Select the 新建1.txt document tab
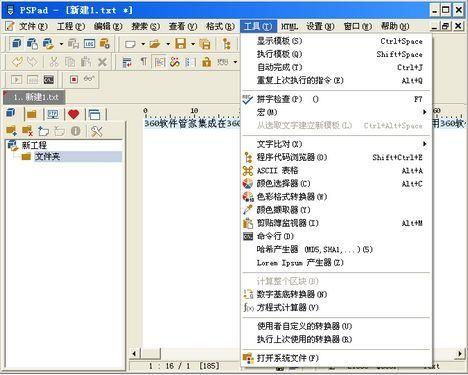 click(x=35, y=97)
